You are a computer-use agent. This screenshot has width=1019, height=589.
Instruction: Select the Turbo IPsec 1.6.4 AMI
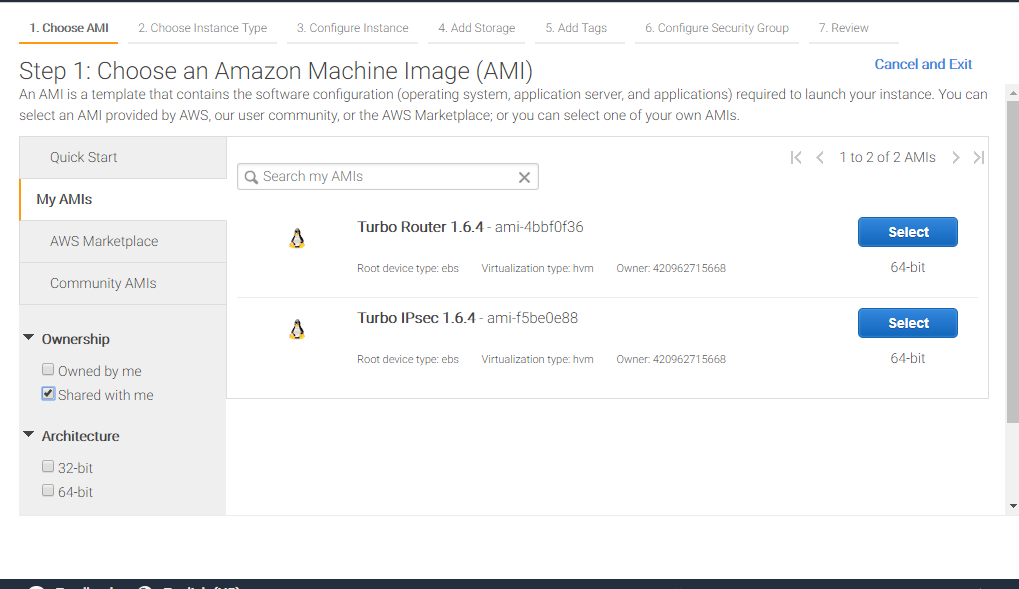(907, 323)
